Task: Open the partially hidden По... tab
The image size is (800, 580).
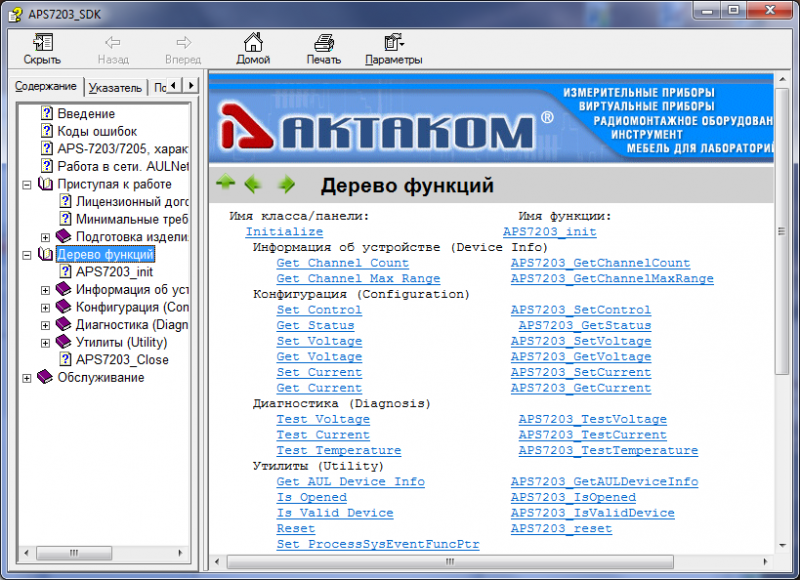Action: [159, 88]
